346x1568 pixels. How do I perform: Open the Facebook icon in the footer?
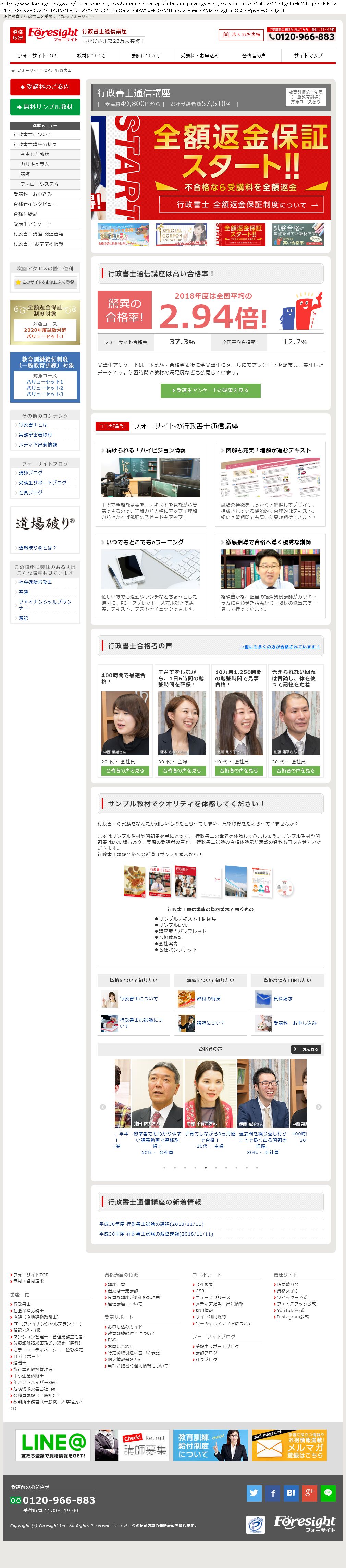tap(272, 1493)
